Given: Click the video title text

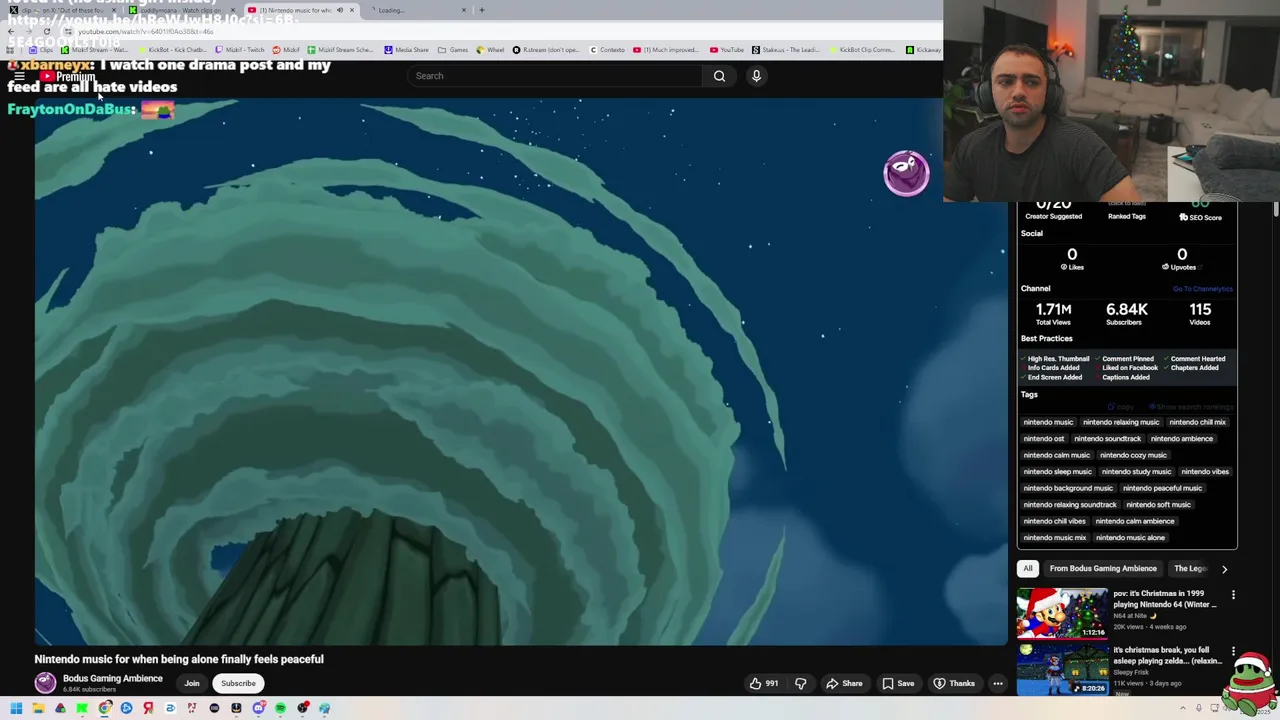Looking at the screenshot, I should (179, 659).
